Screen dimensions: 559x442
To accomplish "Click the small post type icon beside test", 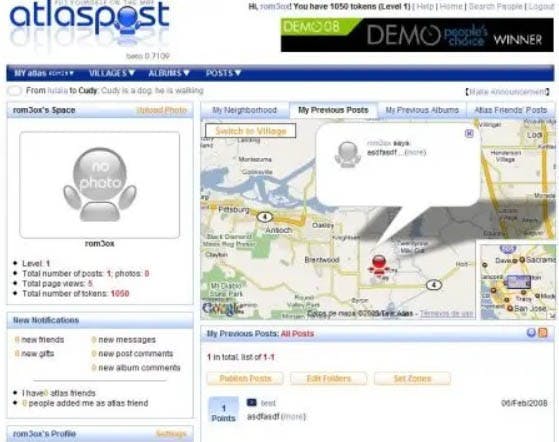I will (251, 403).
